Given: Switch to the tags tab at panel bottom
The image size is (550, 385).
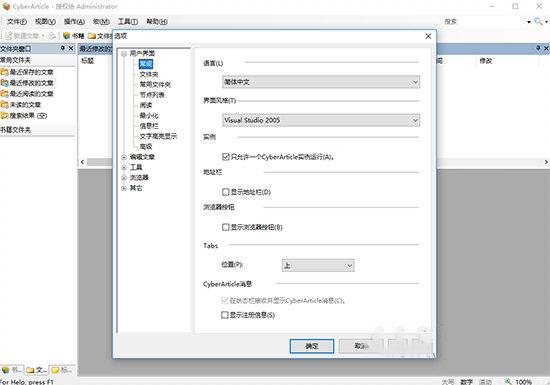Looking at the screenshot, I should 62,370.
